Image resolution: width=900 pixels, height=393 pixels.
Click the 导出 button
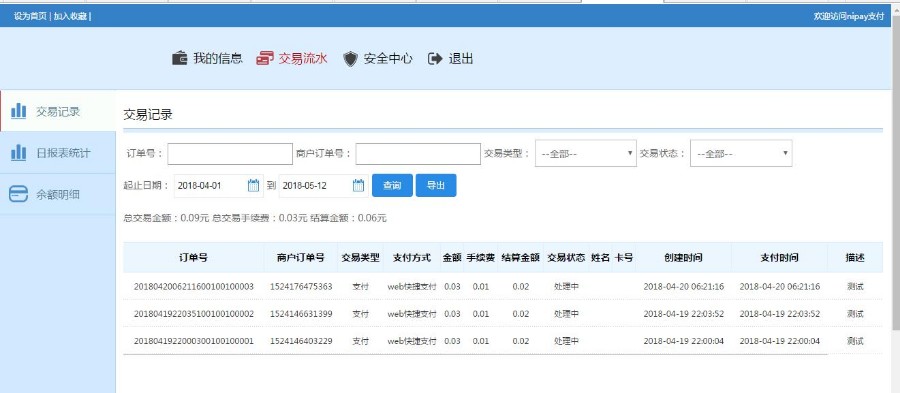pyautogui.click(x=436, y=185)
